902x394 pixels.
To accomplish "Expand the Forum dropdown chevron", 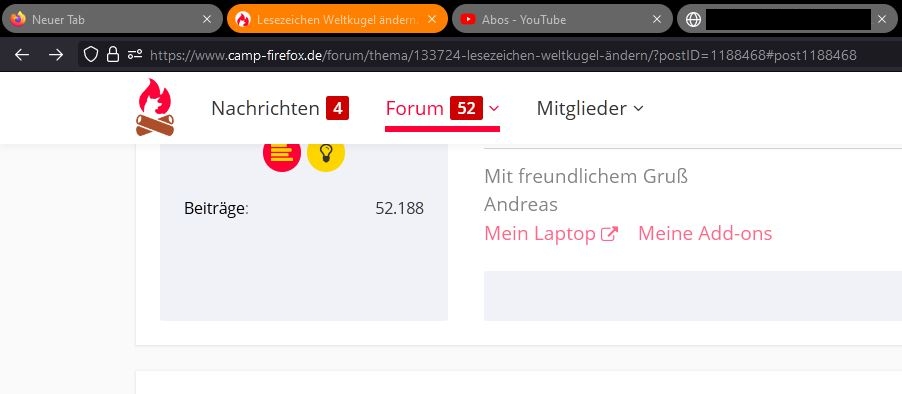I will coord(494,108).
